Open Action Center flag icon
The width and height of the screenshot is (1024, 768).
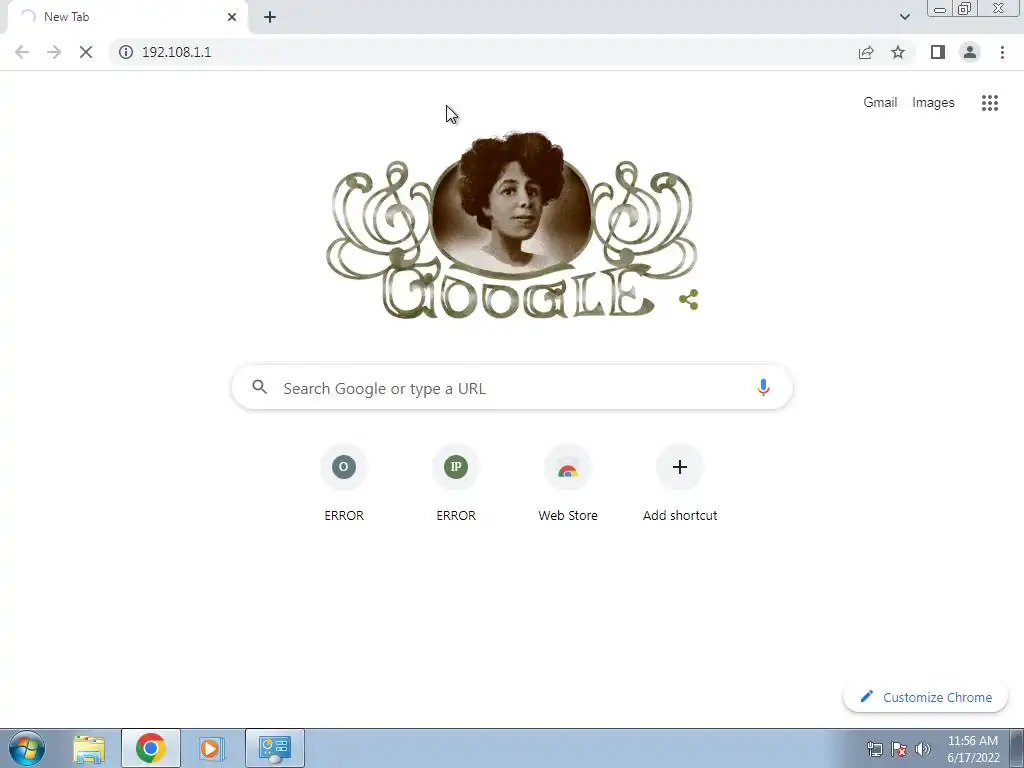tap(899, 749)
